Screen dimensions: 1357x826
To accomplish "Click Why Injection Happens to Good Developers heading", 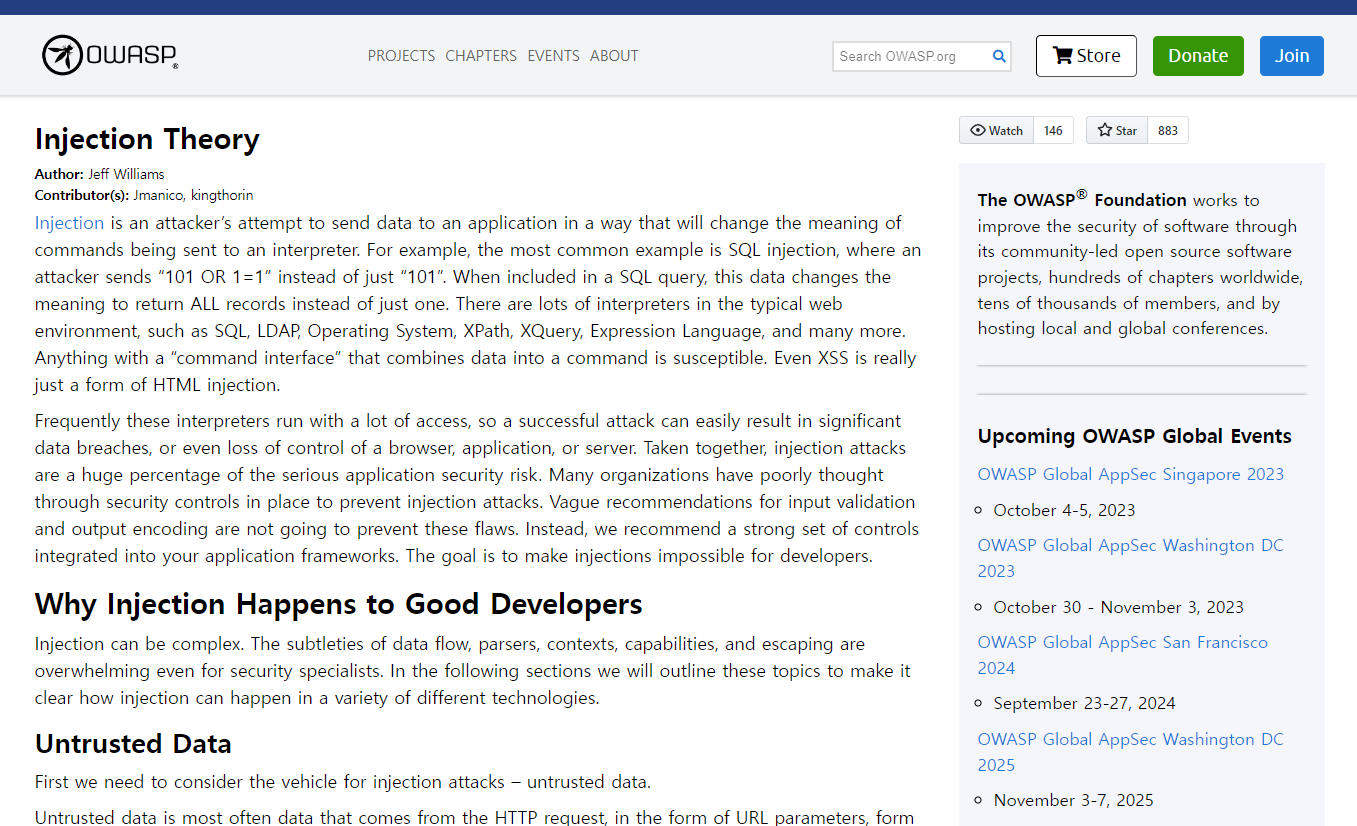I will 339,604.
